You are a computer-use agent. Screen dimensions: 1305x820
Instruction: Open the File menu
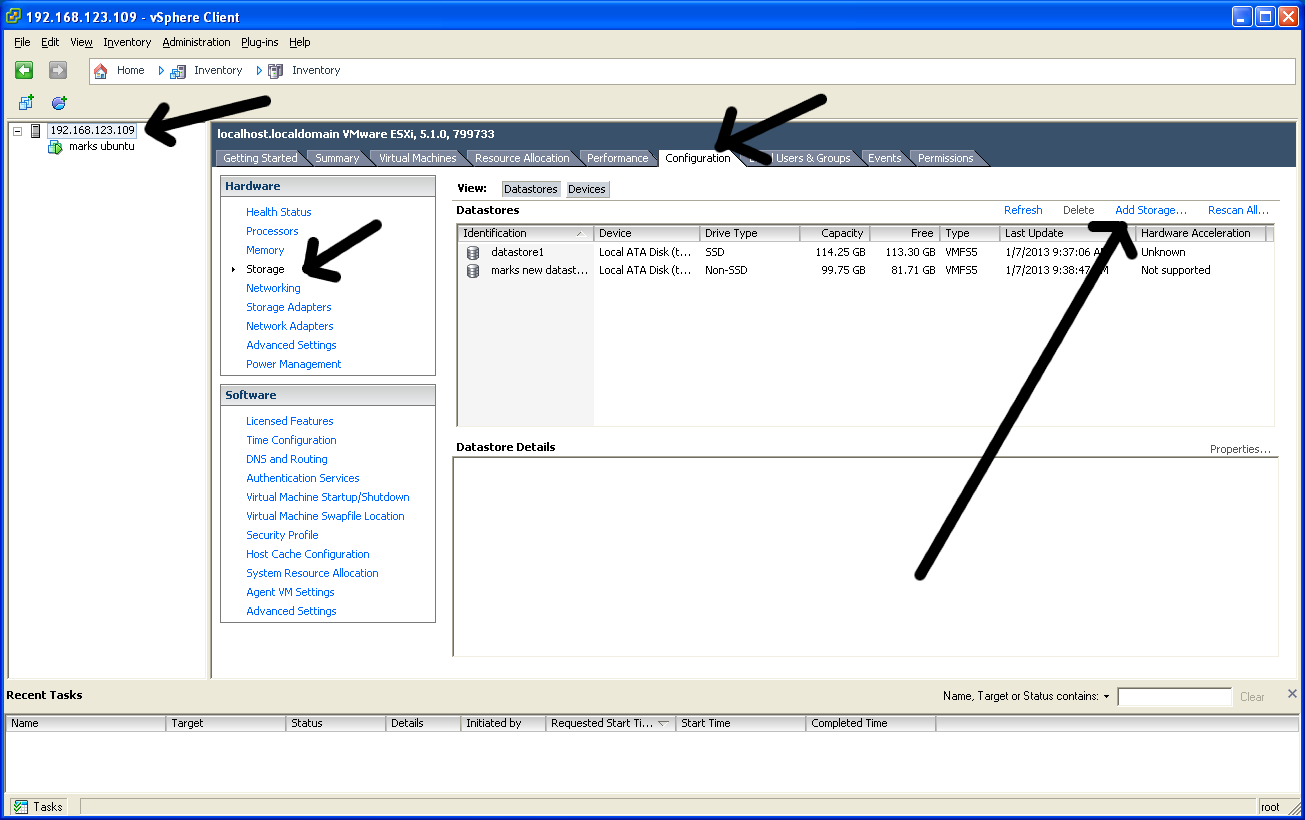22,42
